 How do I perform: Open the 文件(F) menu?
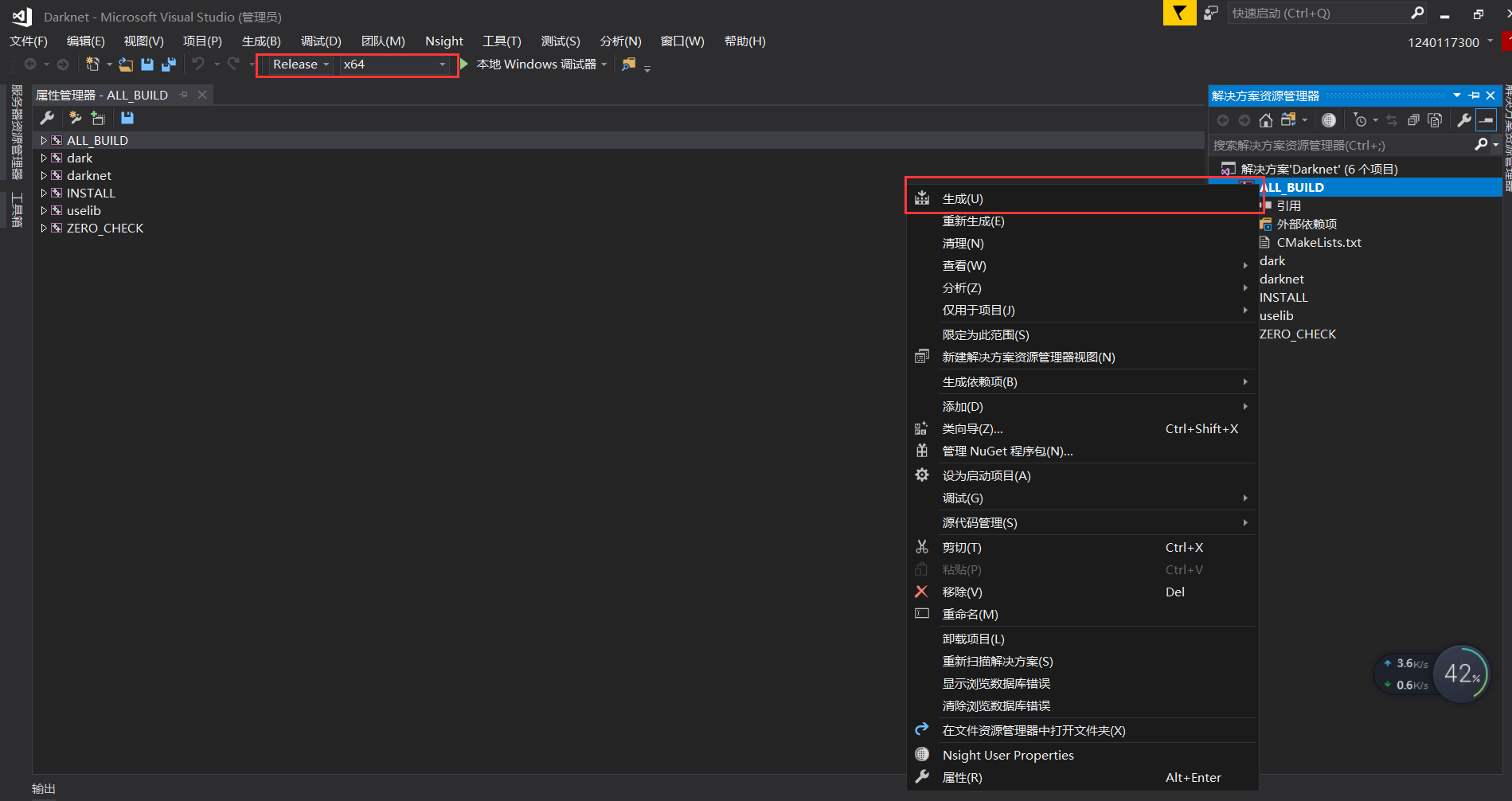pos(29,41)
